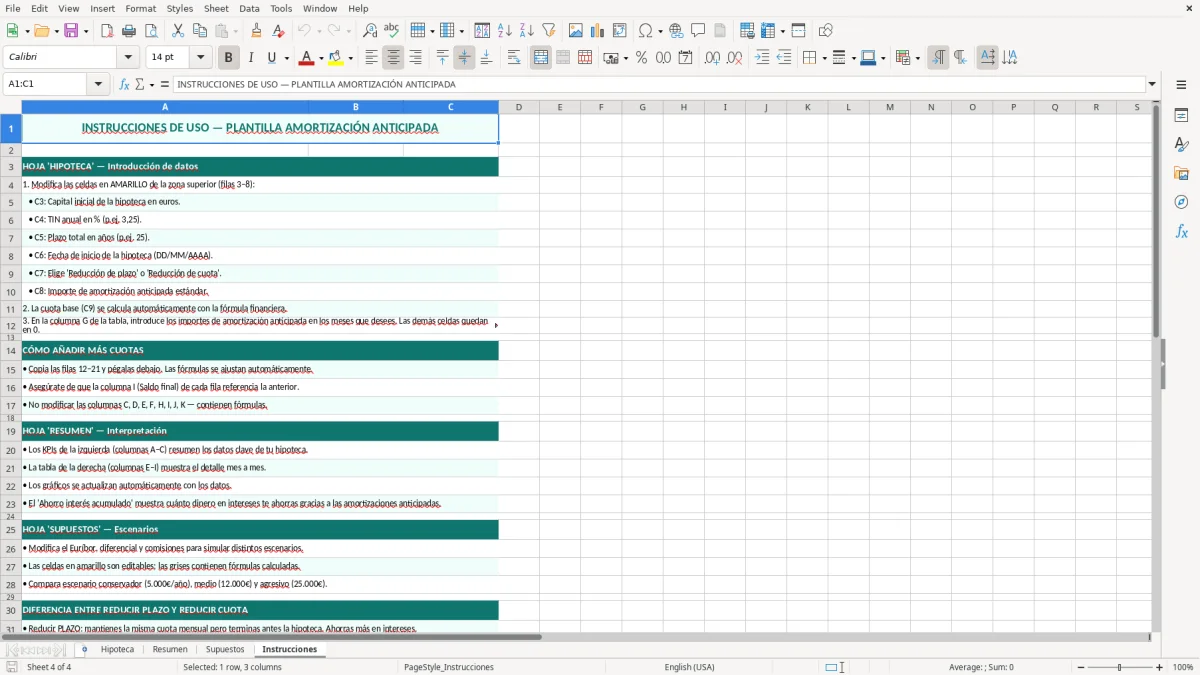Sort ascending A to Z
Screen dimensions: 1200x675
coord(505,31)
